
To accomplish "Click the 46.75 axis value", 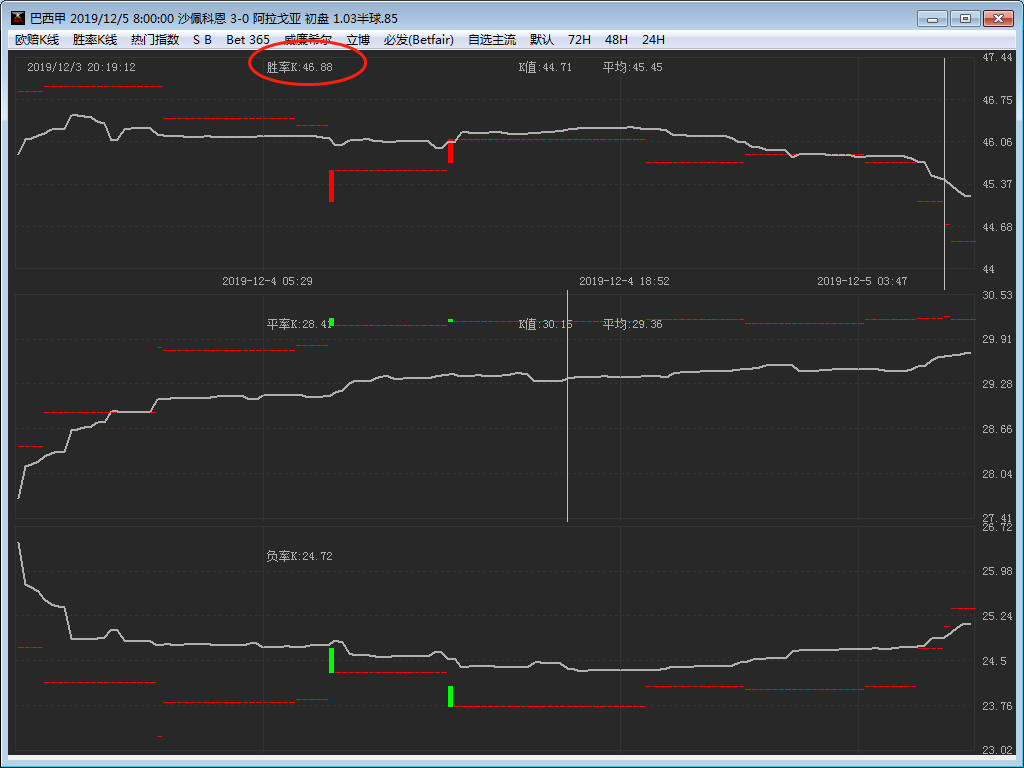I will click(997, 100).
